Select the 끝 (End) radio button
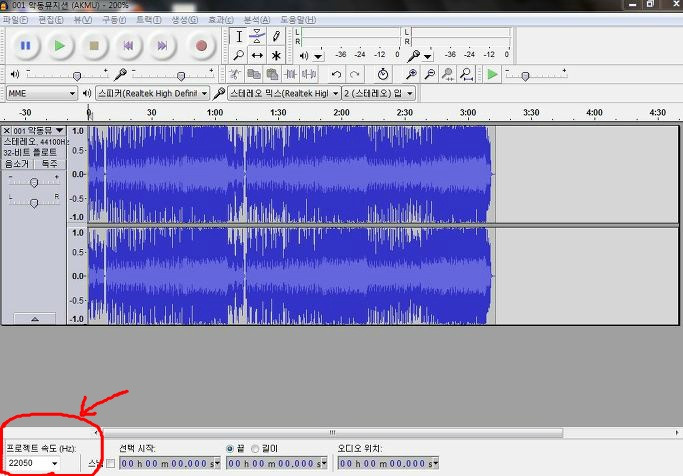 pyautogui.click(x=230, y=449)
